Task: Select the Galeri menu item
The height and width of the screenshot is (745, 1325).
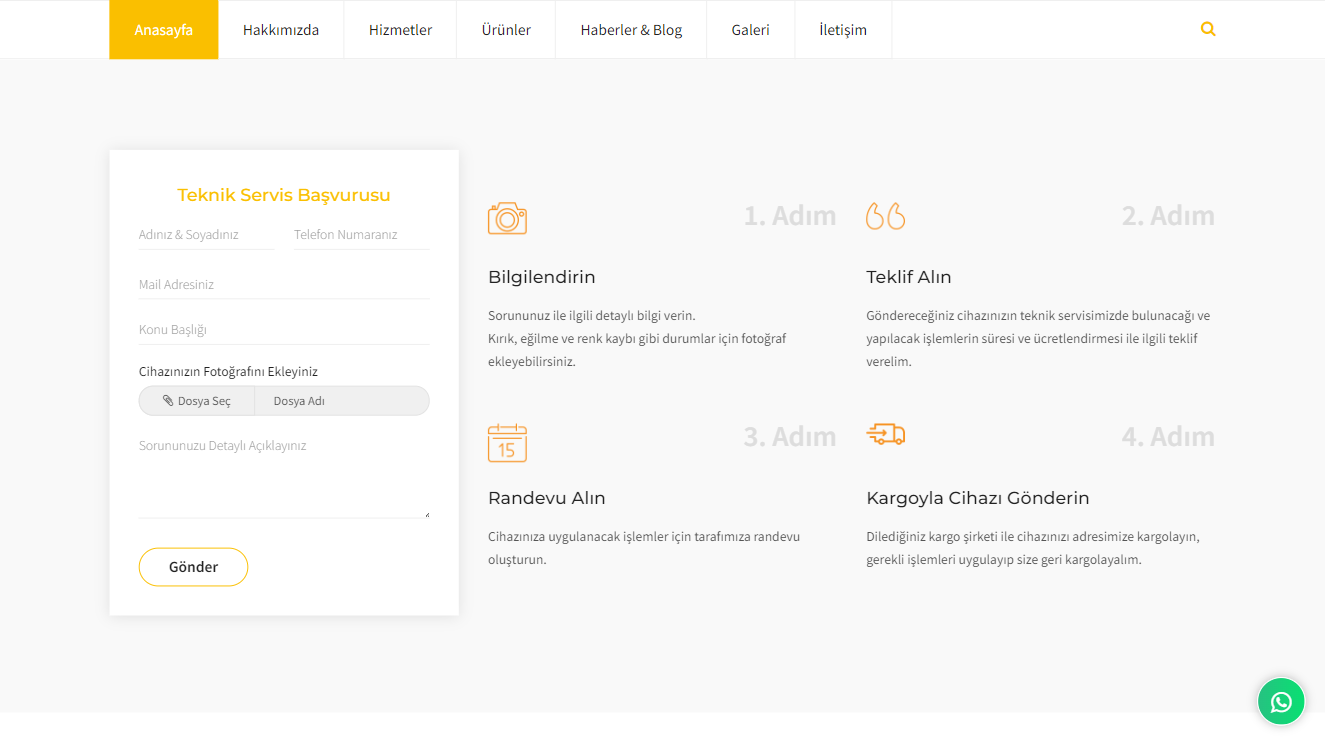Action: (x=750, y=30)
